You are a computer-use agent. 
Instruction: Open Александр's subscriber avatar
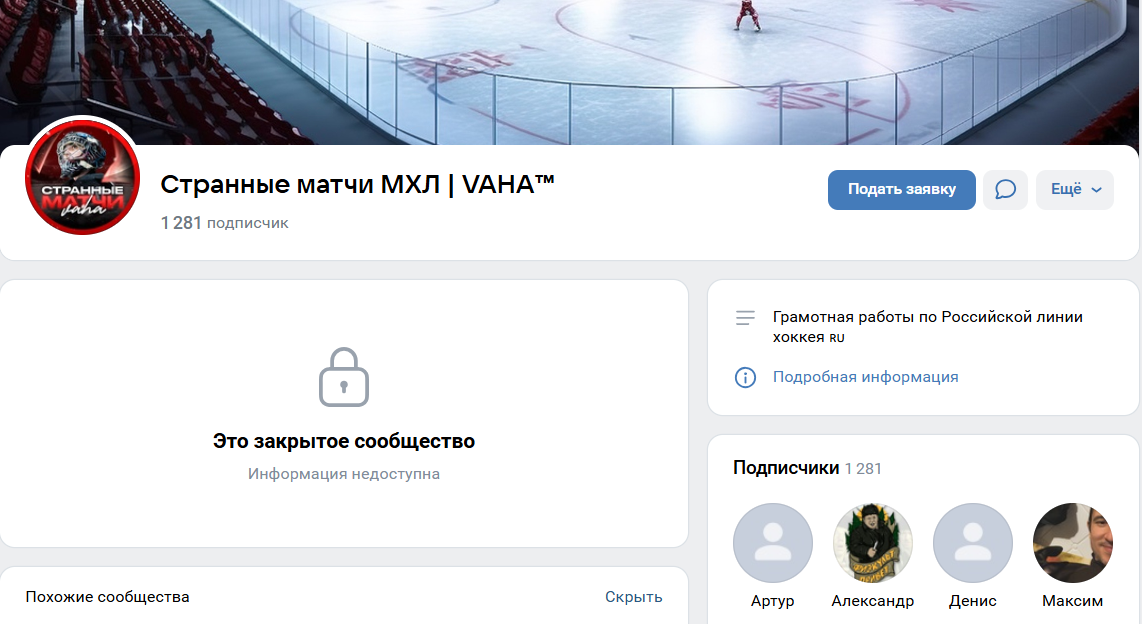(x=873, y=543)
